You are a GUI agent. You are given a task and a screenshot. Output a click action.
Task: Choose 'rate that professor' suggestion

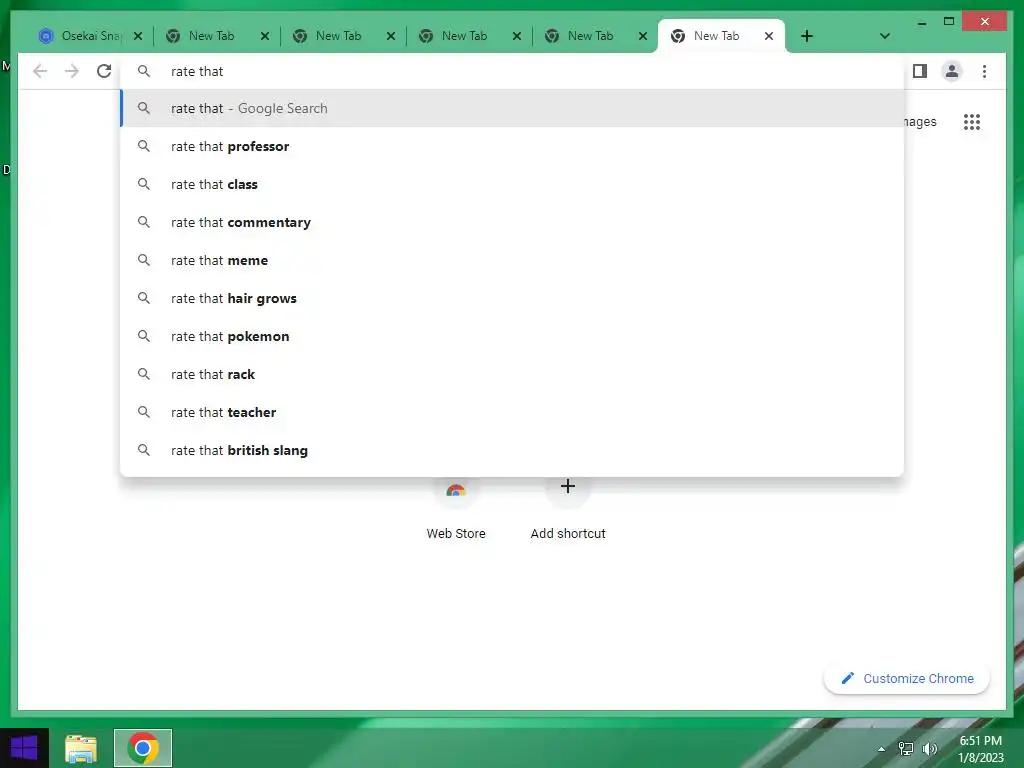tap(512, 146)
